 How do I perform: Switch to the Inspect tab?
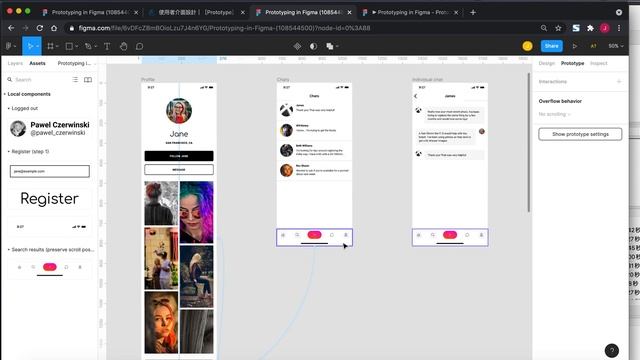[x=599, y=63]
